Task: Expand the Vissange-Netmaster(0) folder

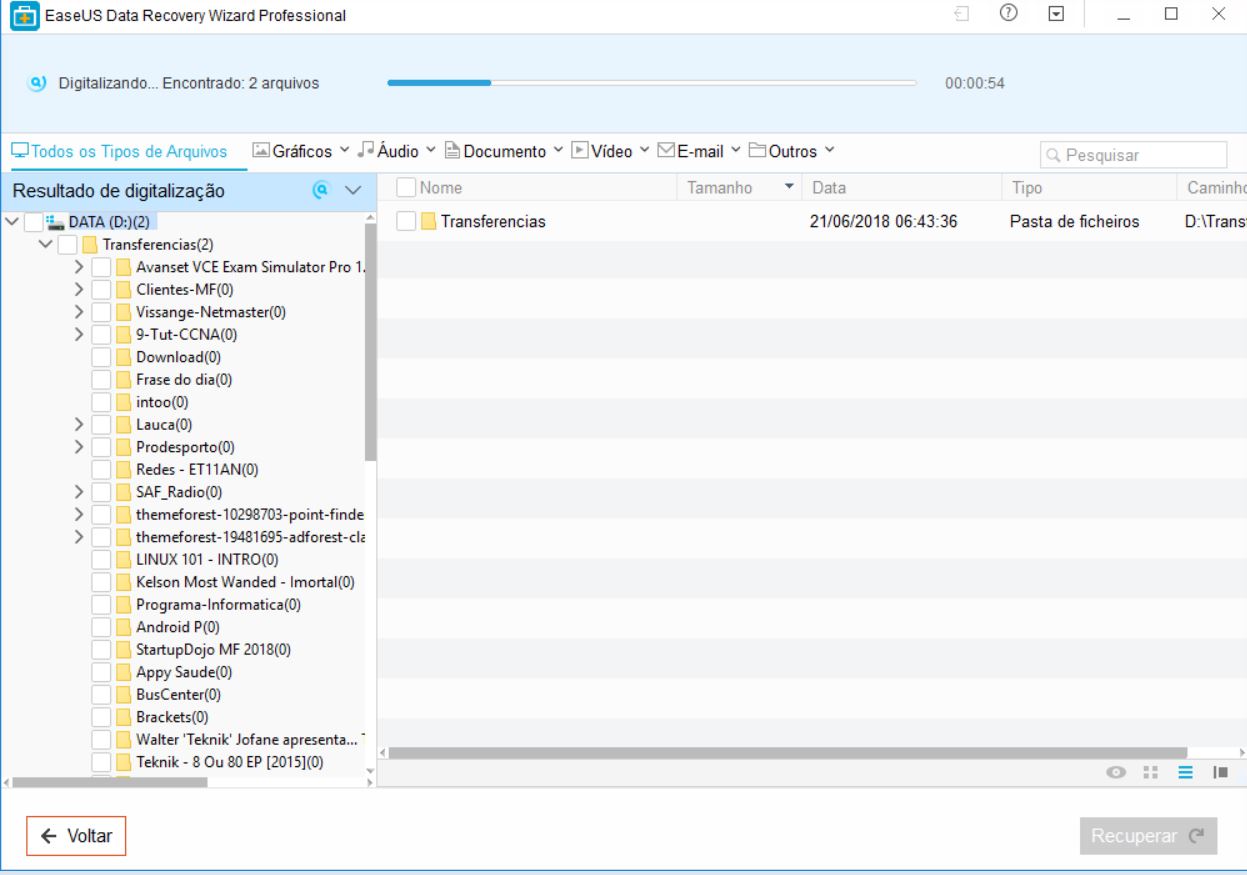Action: coord(79,312)
